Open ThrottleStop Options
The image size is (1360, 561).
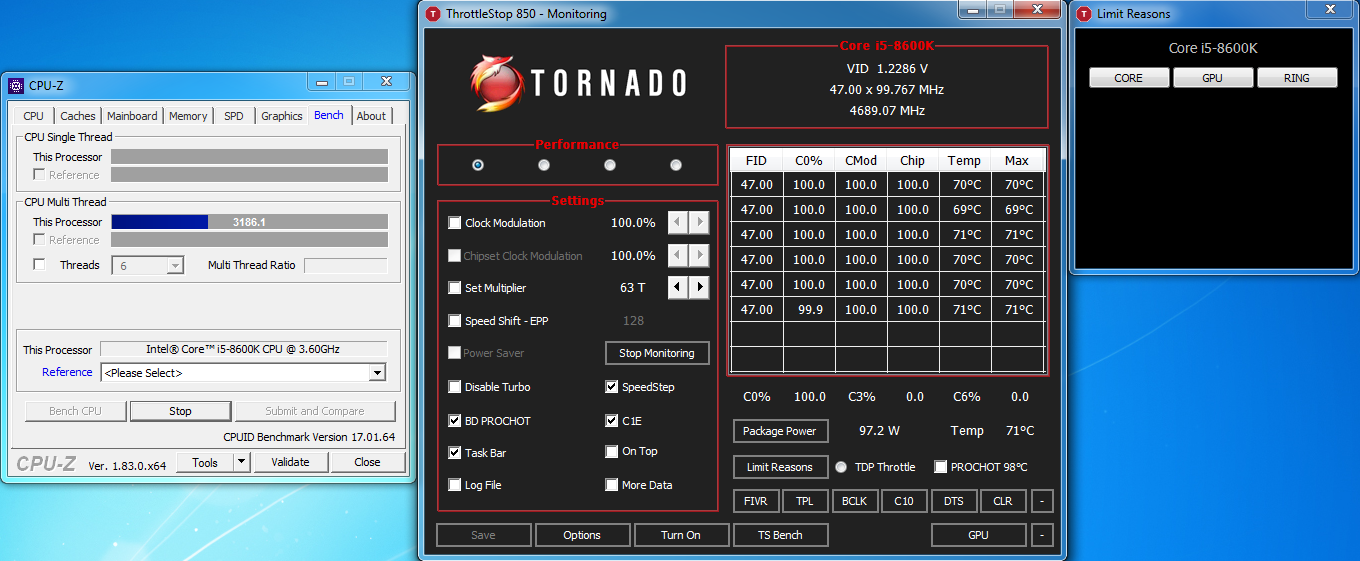[582, 535]
